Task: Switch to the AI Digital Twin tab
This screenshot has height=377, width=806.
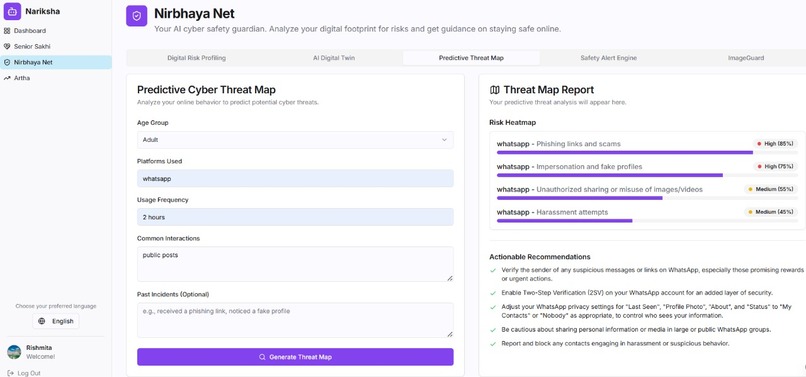Action: 334,58
